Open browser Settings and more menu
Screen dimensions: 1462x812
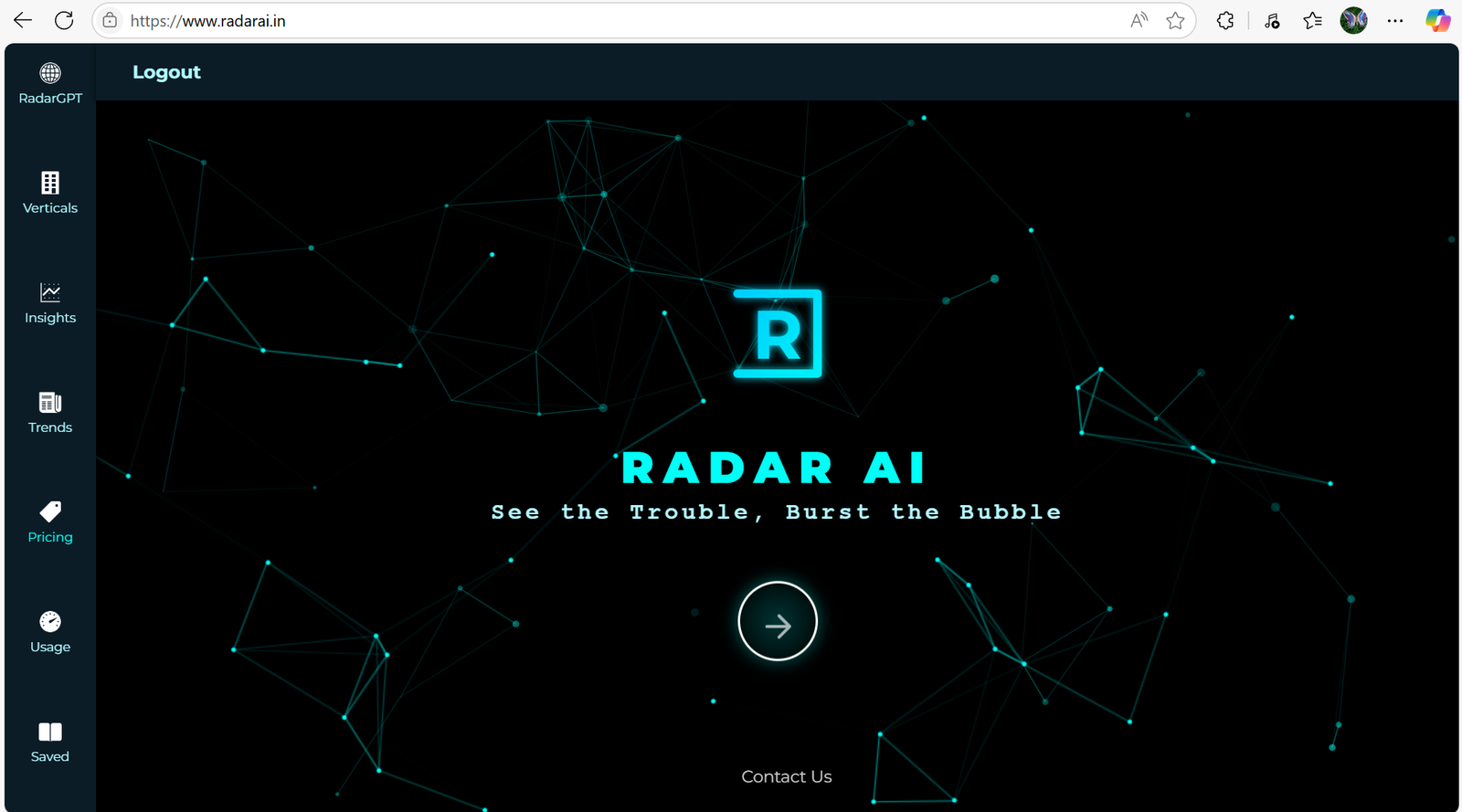click(x=1395, y=20)
